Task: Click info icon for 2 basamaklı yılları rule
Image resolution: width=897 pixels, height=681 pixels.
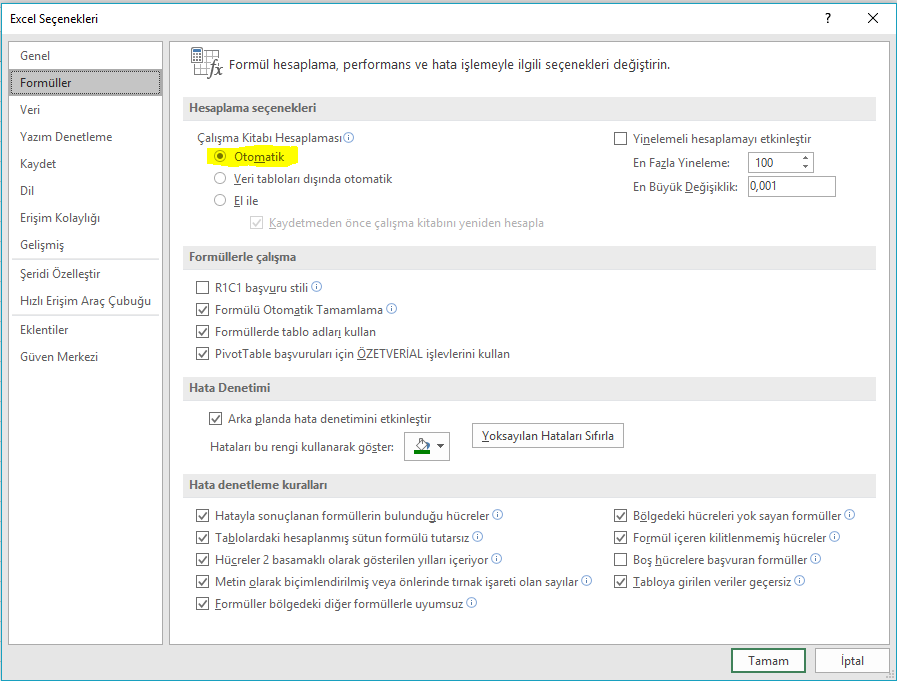Action: (x=497, y=559)
